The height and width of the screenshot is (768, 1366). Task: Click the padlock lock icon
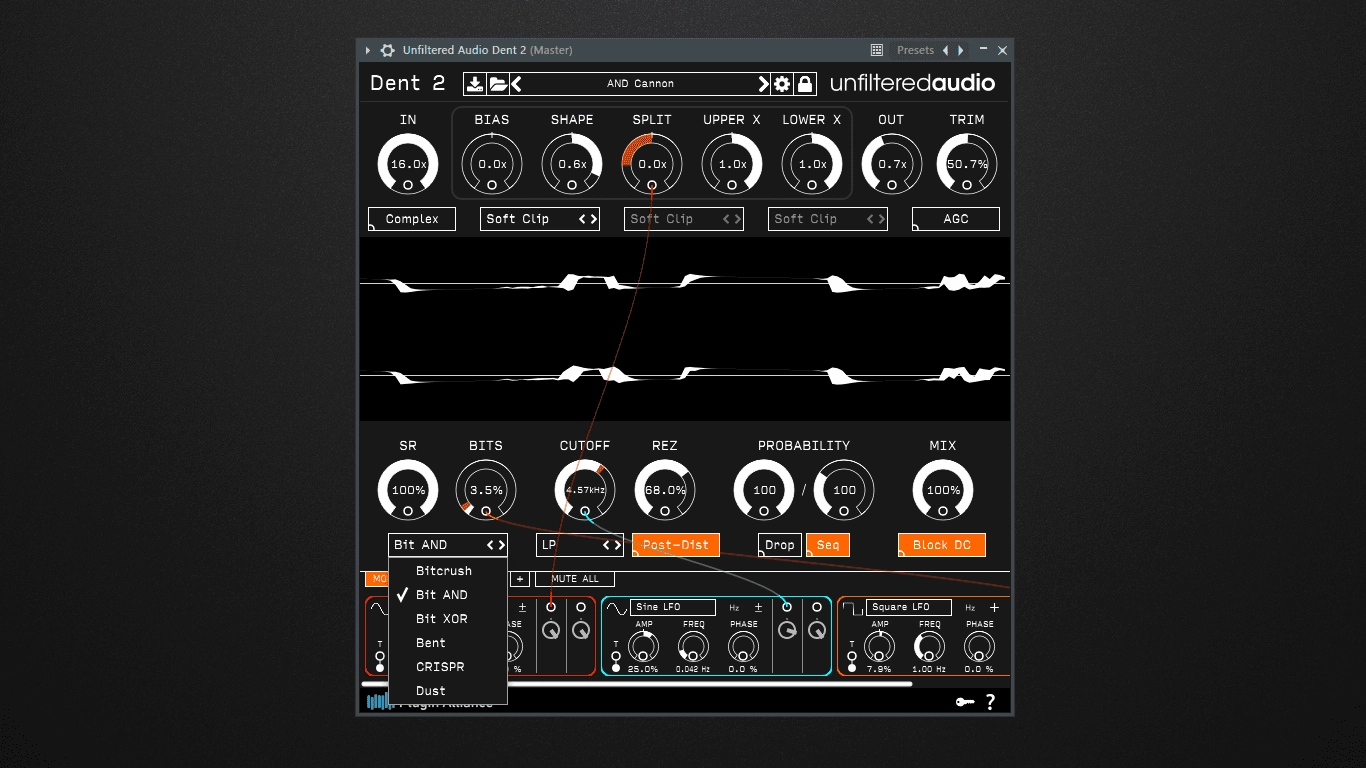tap(805, 84)
